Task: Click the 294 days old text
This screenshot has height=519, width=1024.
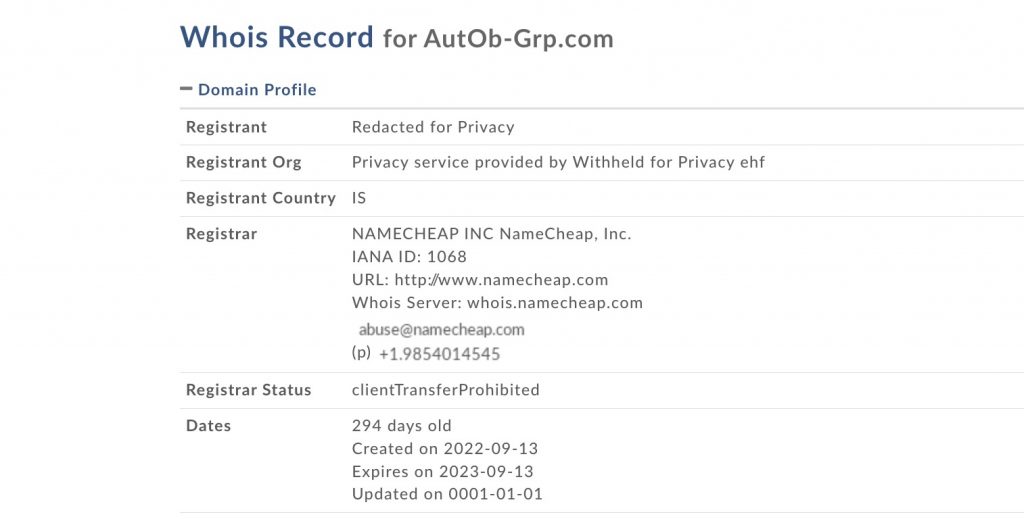Action: point(401,426)
